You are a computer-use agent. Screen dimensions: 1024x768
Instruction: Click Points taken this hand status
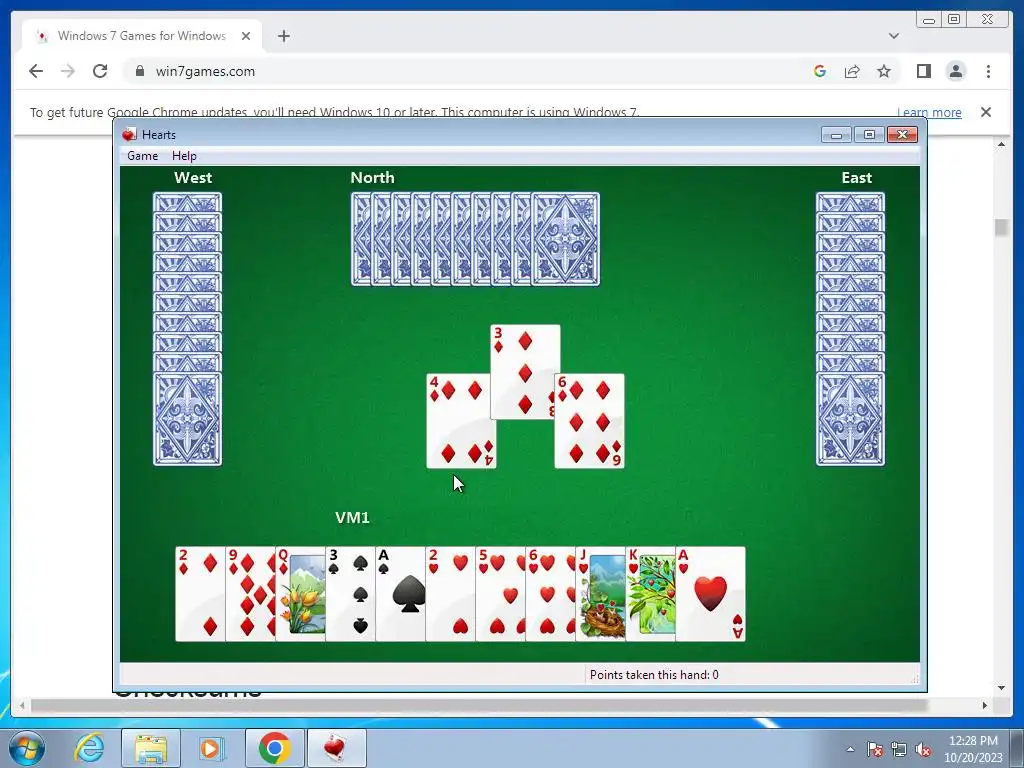click(x=654, y=675)
